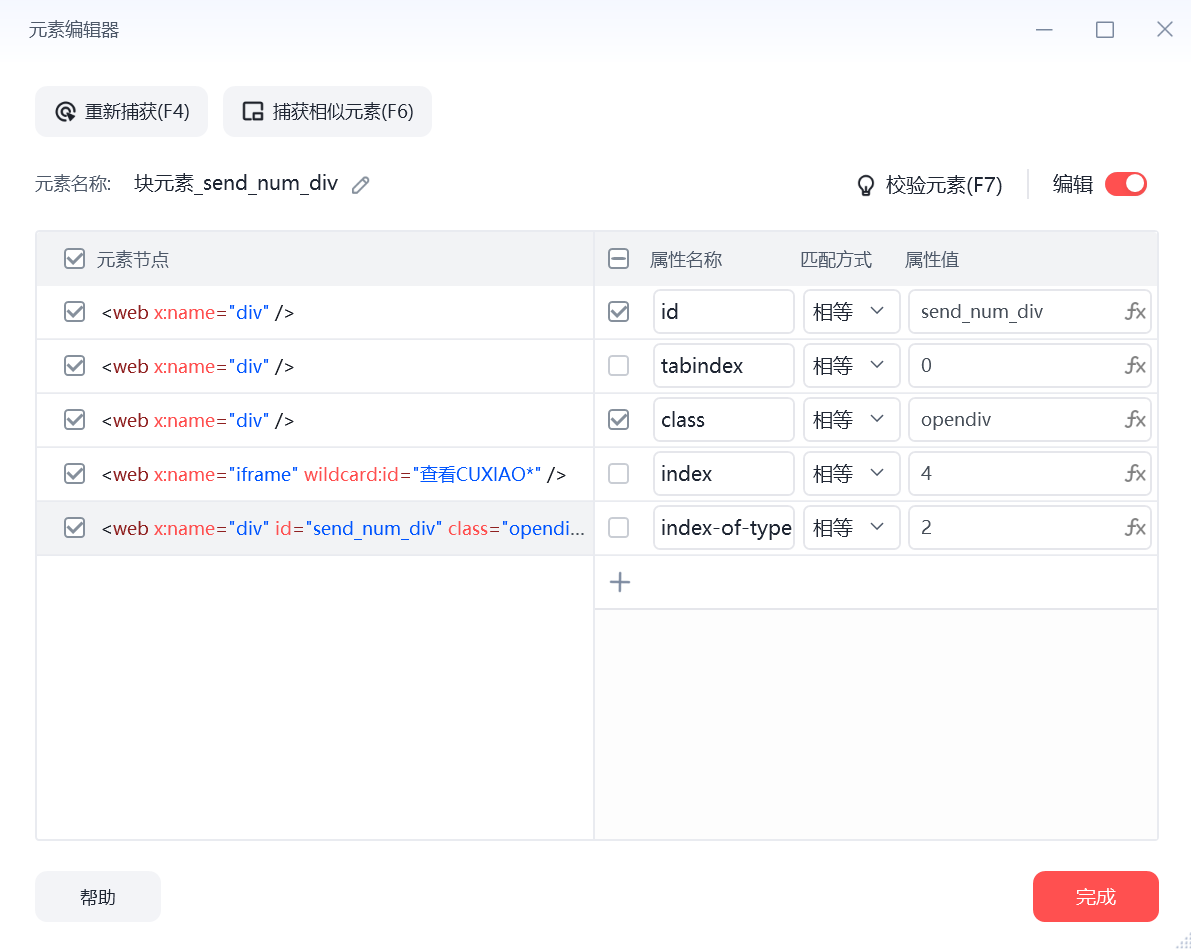Screen dimensions: 1191x951
Task: Click the fx icon for tabindex value
Action: point(1135,365)
